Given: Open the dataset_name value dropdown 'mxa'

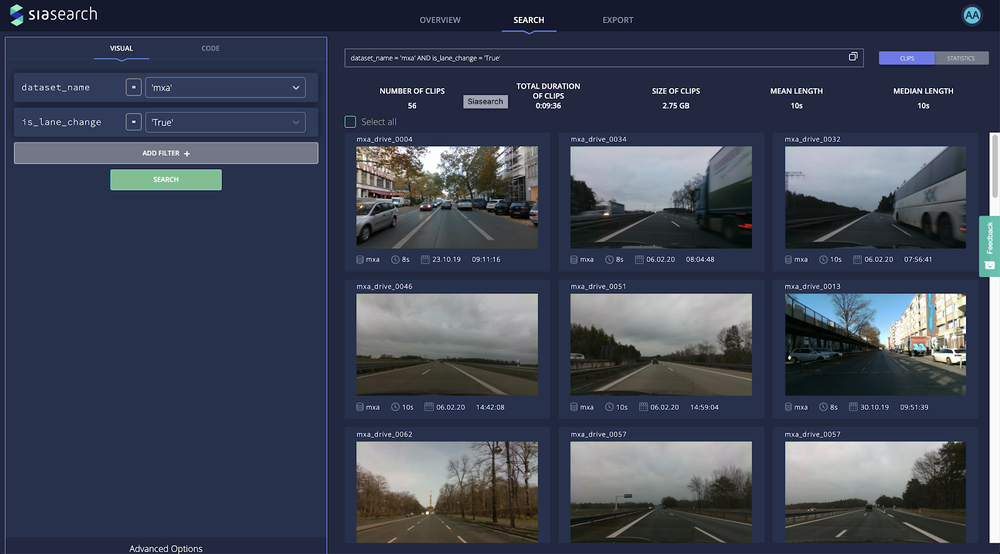Looking at the screenshot, I should coord(225,87).
